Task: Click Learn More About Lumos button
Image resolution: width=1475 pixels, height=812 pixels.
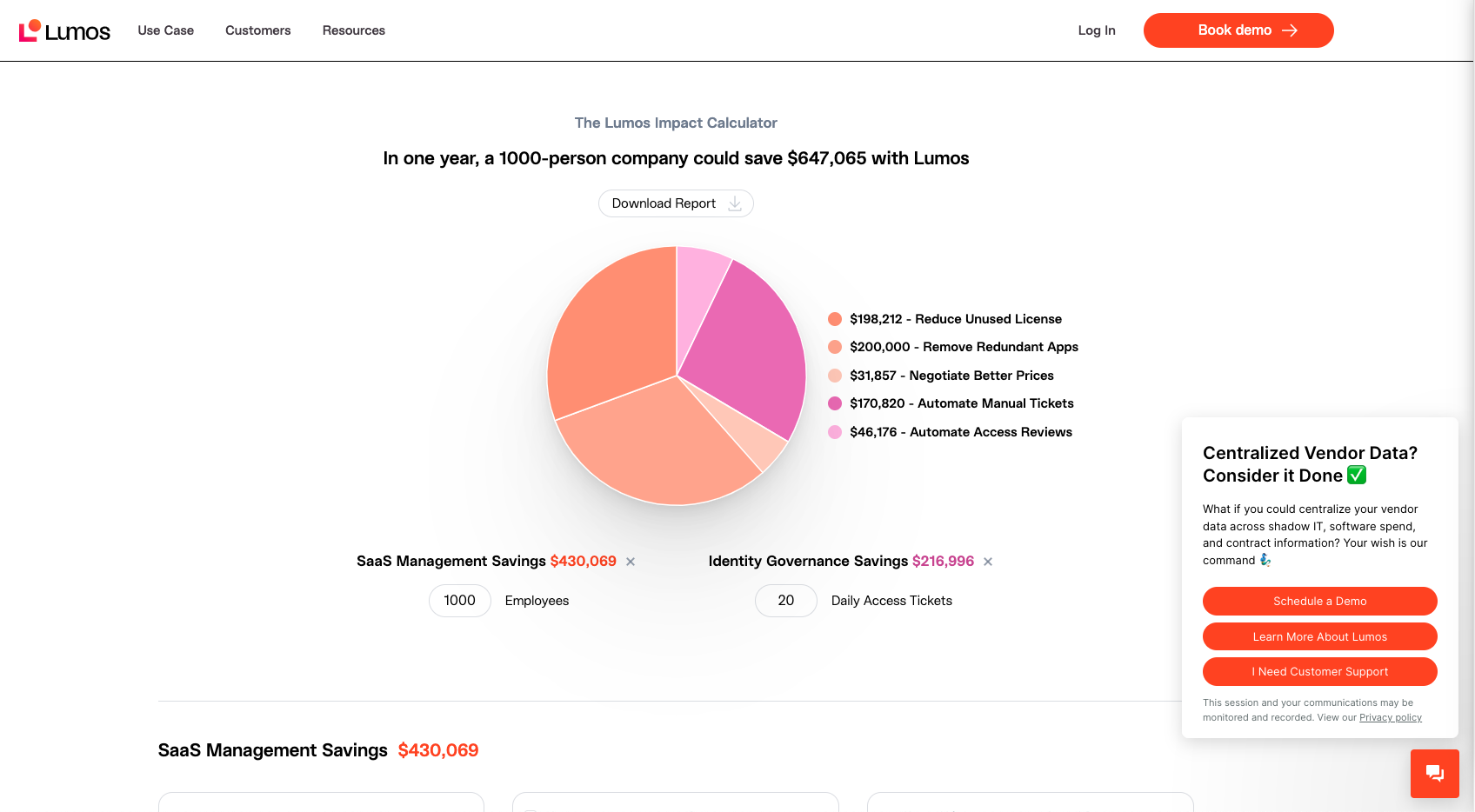Action: 1319,636
